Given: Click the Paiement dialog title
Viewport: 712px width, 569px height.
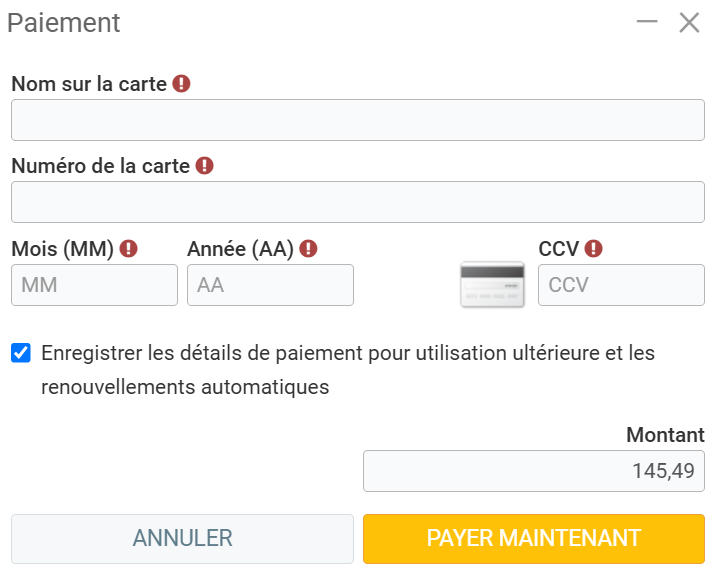Looking at the screenshot, I should tap(64, 23).
